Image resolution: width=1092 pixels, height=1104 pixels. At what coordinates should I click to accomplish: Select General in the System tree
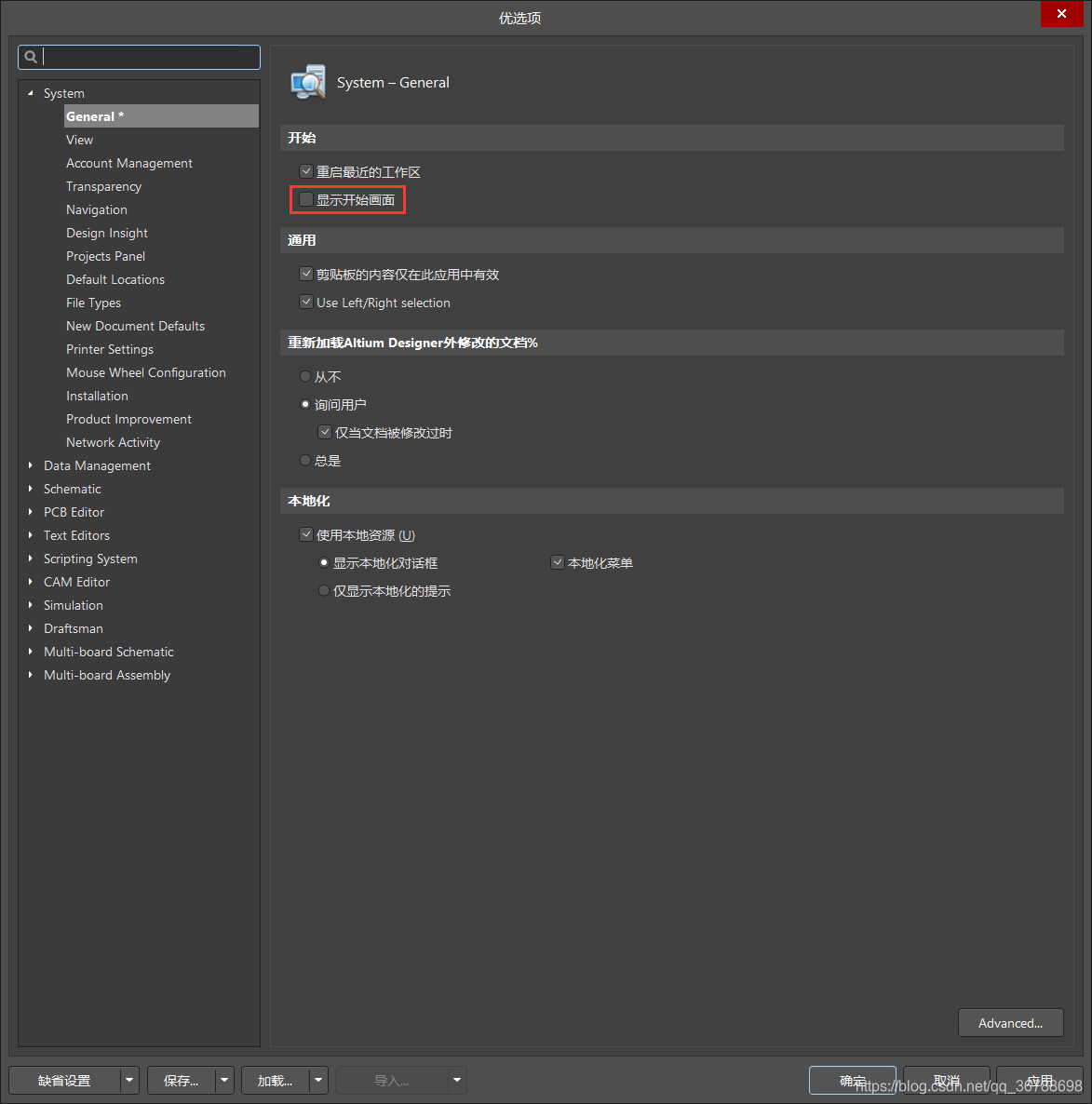tap(161, 116)
